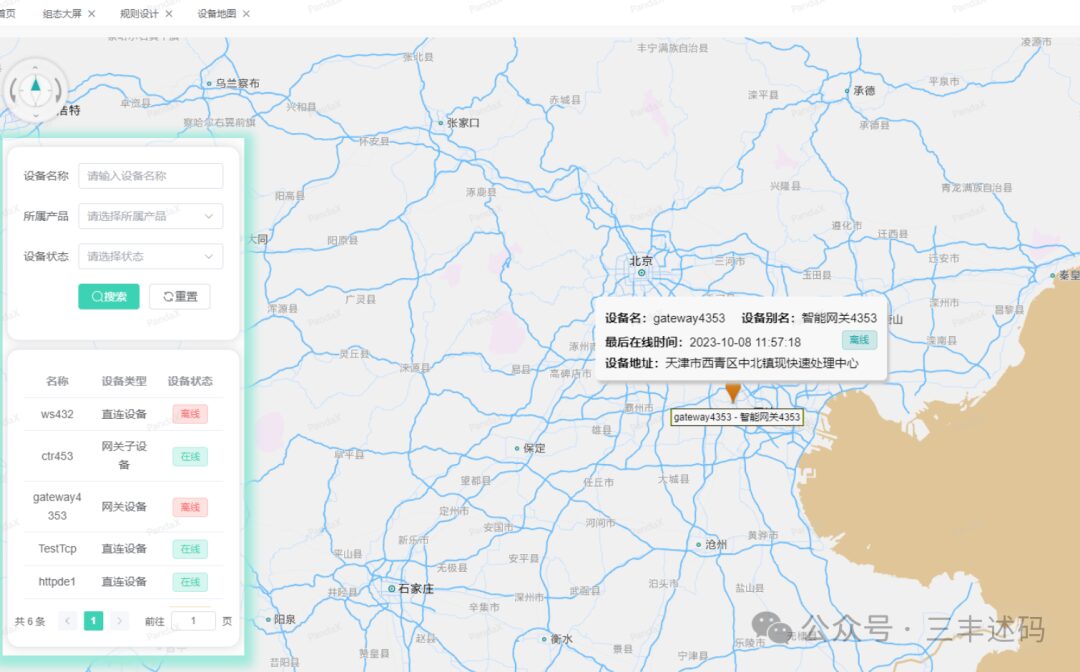Rotate the map counterclockwise with the left compass arc
This screenshot has height=672, width=1080.
(12, 91)
